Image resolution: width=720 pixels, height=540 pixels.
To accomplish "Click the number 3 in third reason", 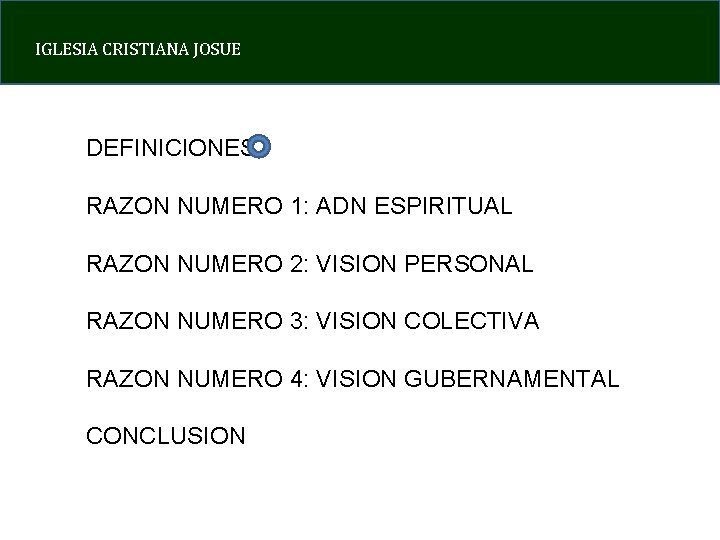I will click(295, 322).
